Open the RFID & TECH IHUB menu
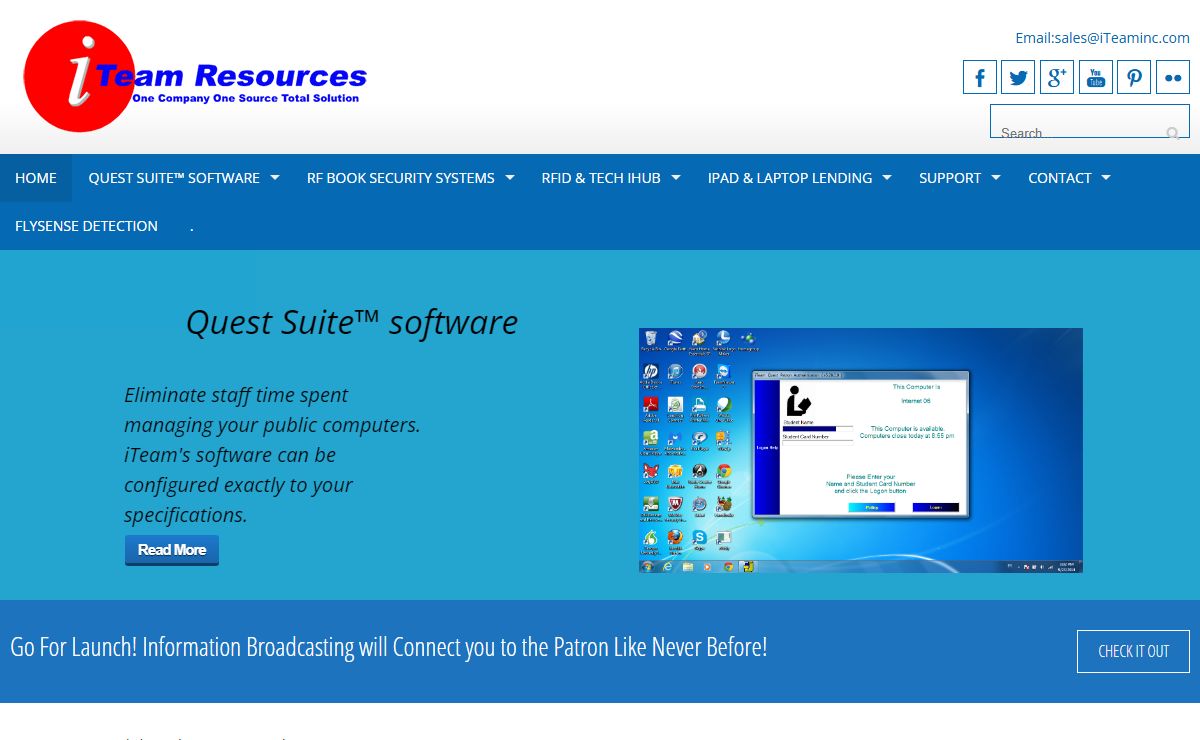This screenshot has height=740, width=1200. 601,178
